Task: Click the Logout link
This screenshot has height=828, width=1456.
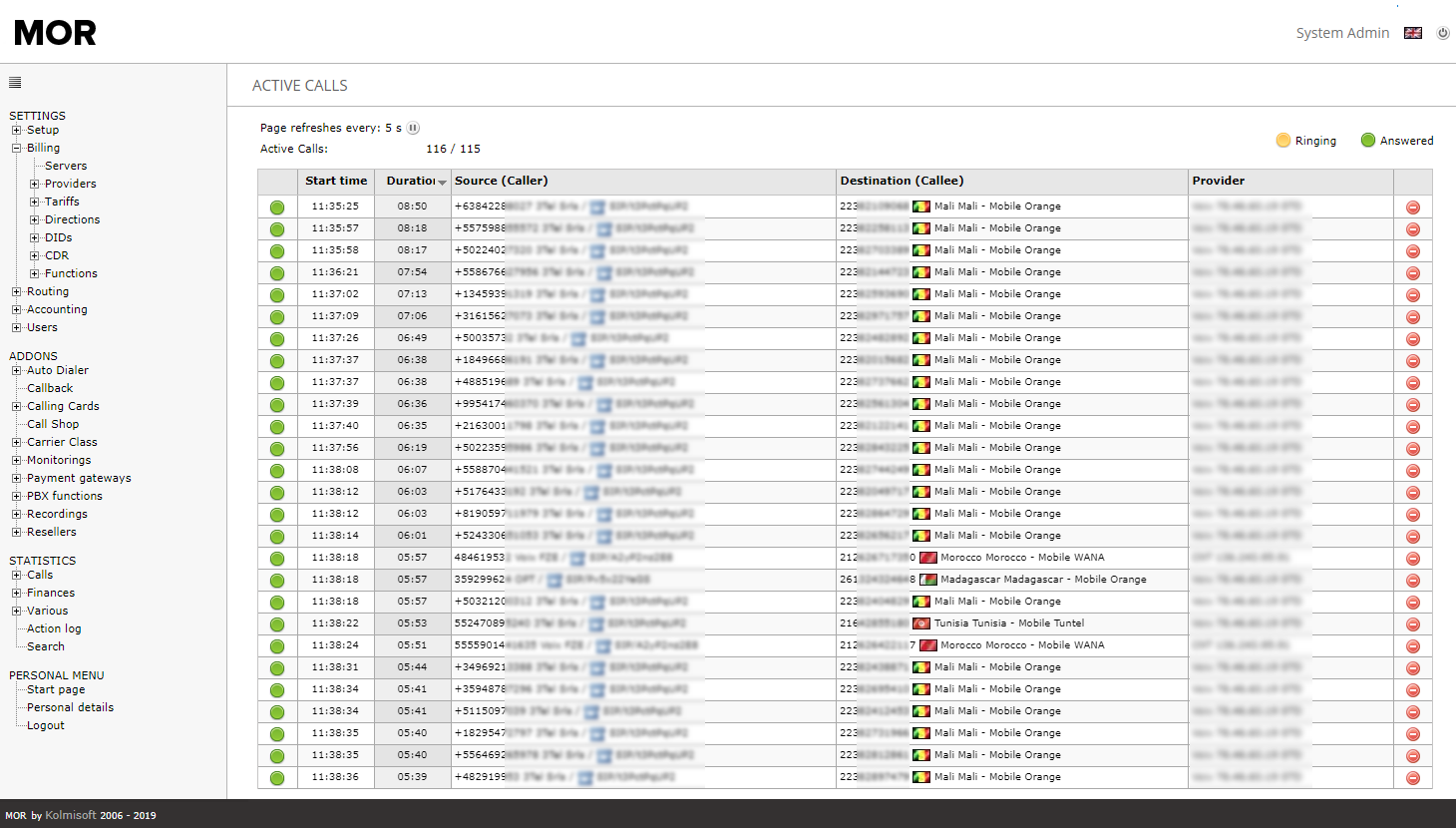Action: click(x=46, y=725)
